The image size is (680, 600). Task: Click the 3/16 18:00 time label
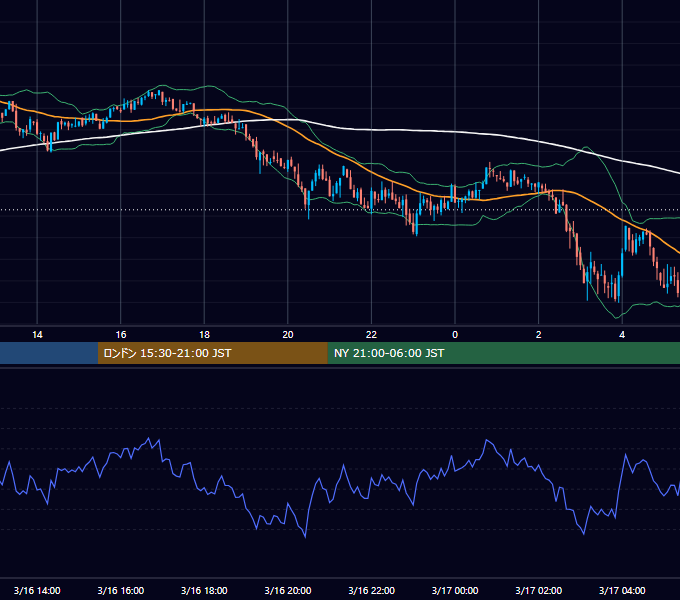(x=204, y=590)
